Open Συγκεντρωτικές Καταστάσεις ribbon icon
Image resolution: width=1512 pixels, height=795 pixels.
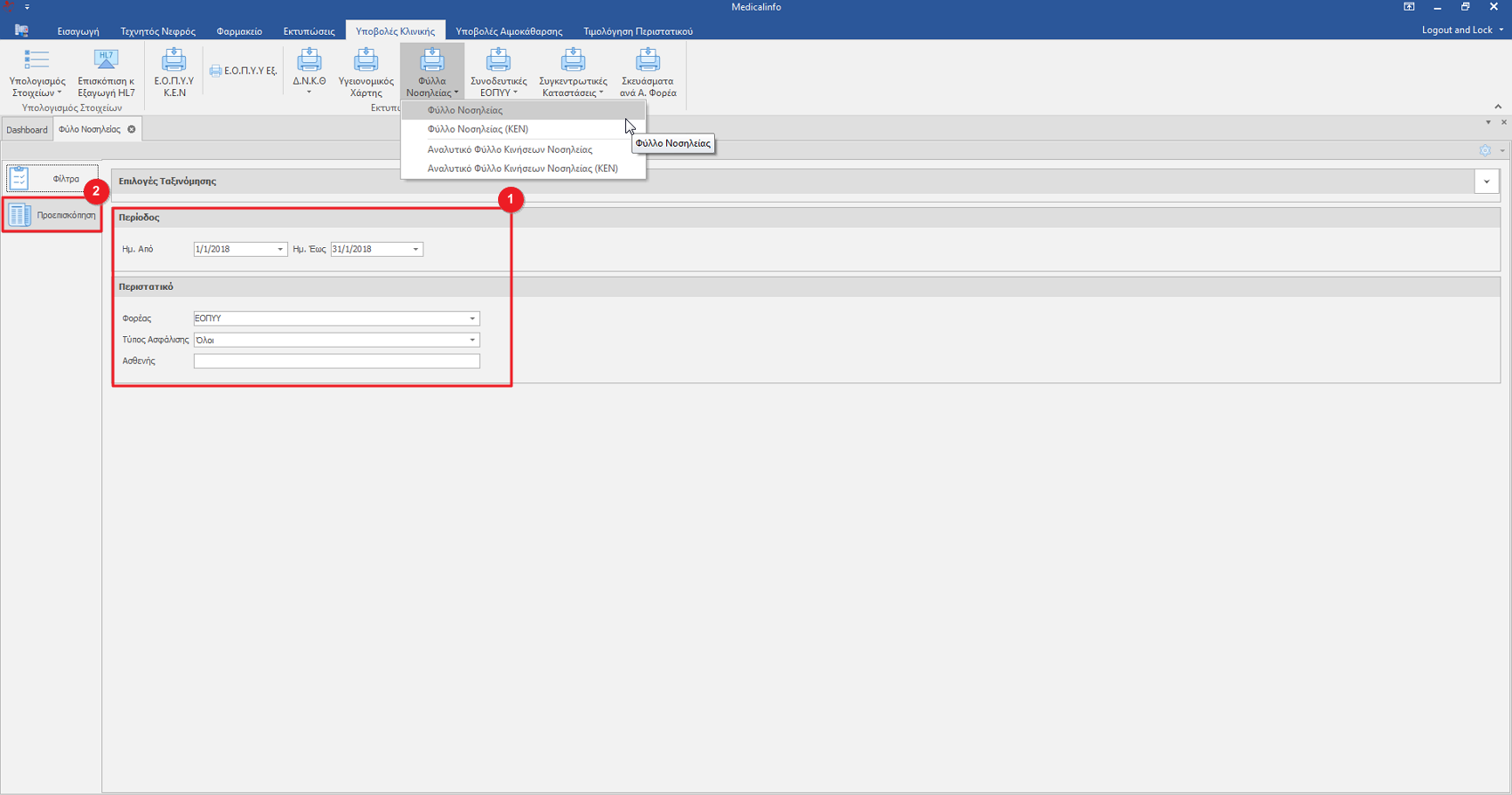coord(573,60)
